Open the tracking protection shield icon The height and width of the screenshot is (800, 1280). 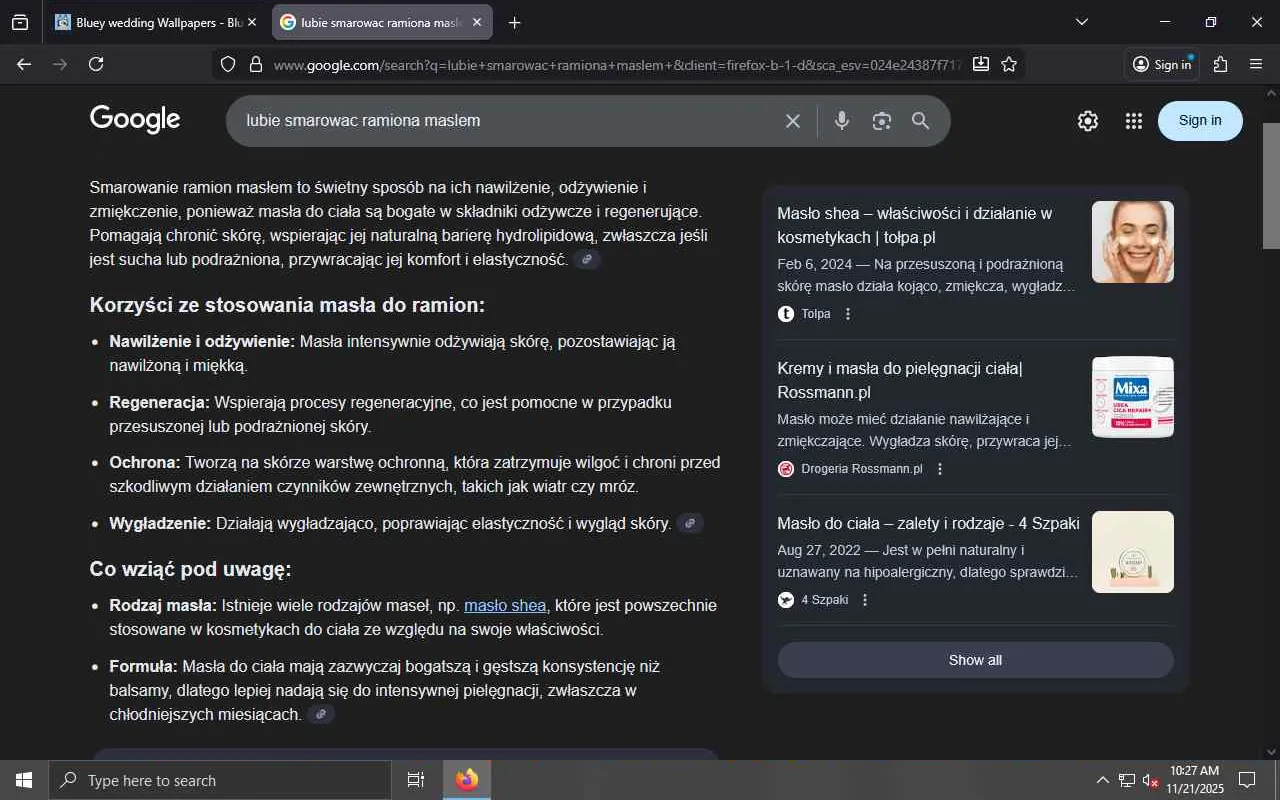[x=228, y=64]
